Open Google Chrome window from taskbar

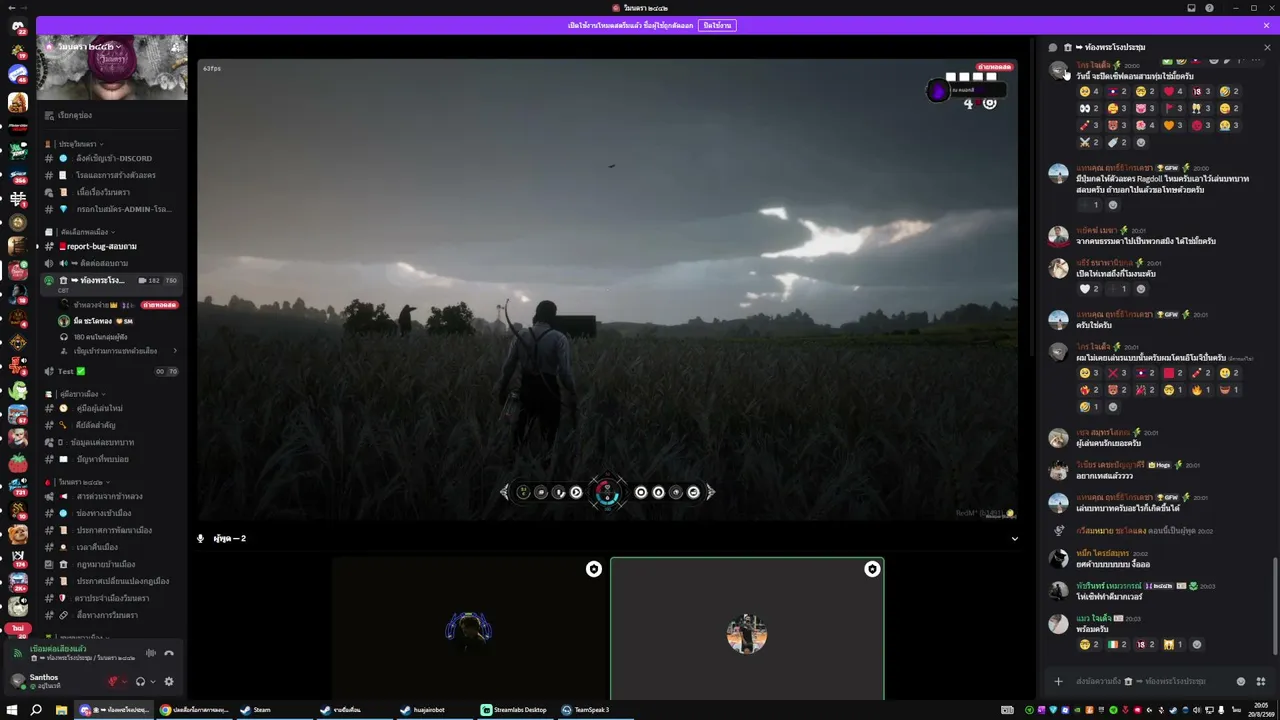click(195, 710)
